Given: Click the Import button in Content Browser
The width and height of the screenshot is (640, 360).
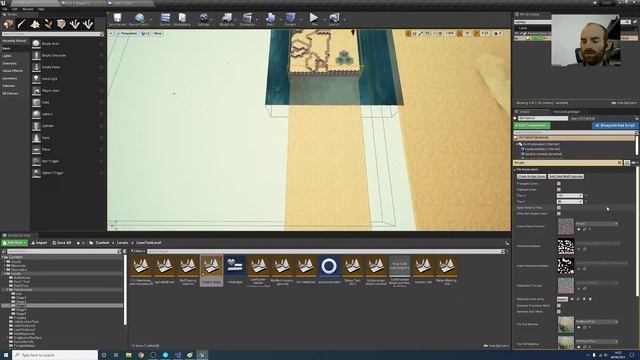Looking at the screenshot, I should point(40,243).
